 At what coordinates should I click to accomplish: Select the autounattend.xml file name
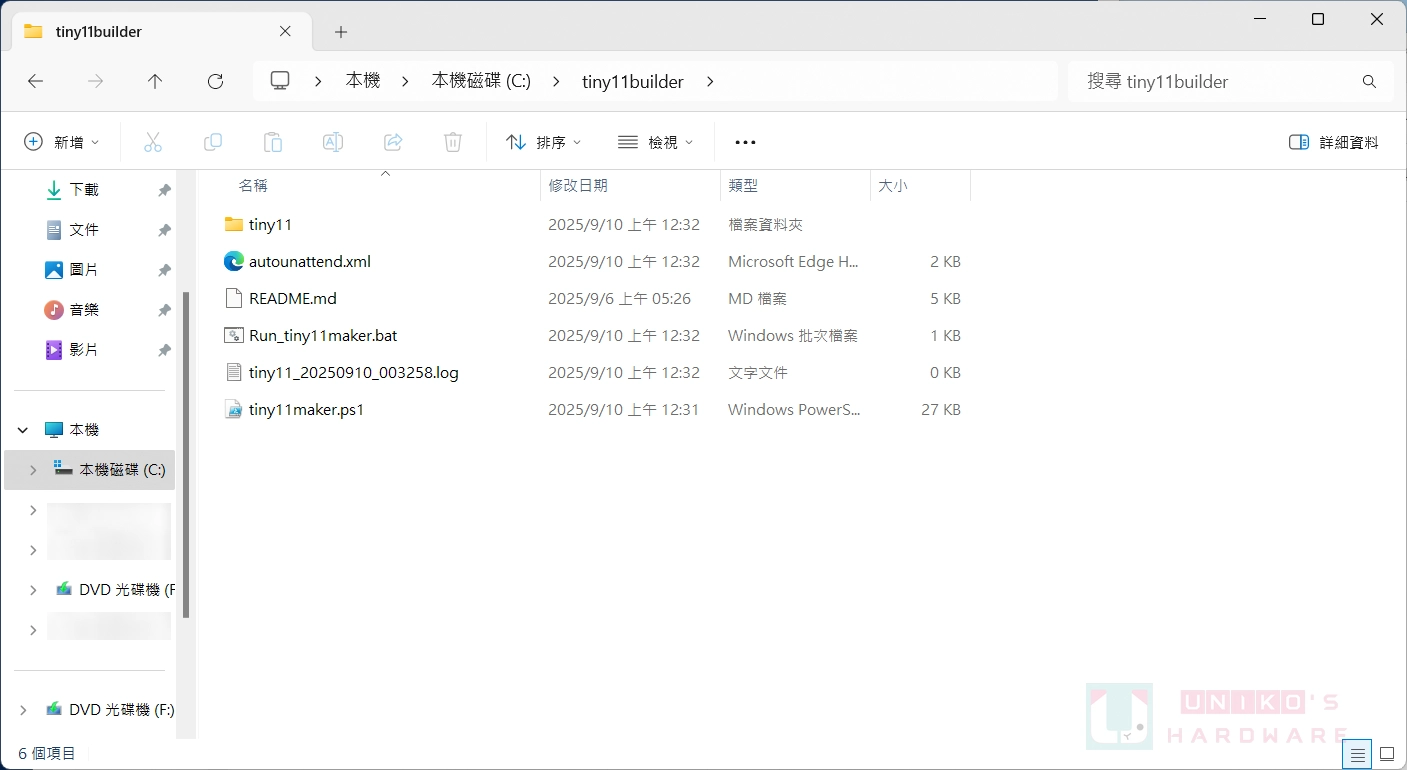(x=310, y=261)
